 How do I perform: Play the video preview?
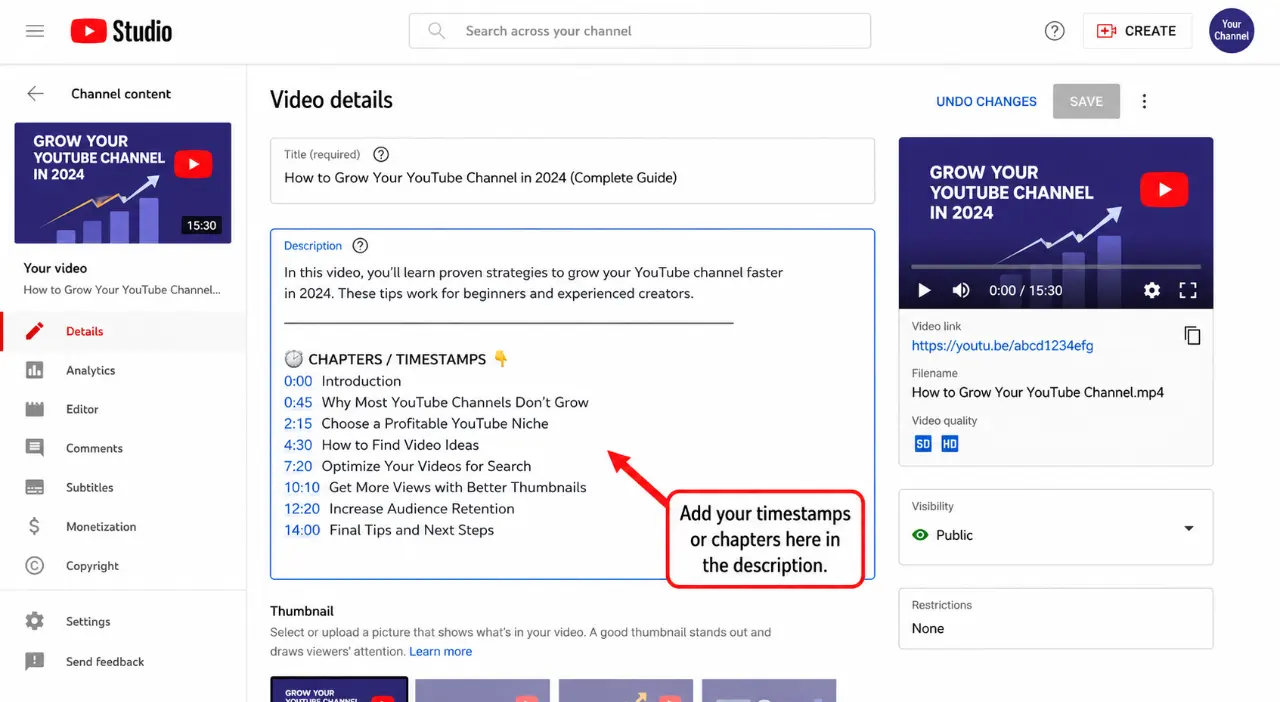[924, 290]
